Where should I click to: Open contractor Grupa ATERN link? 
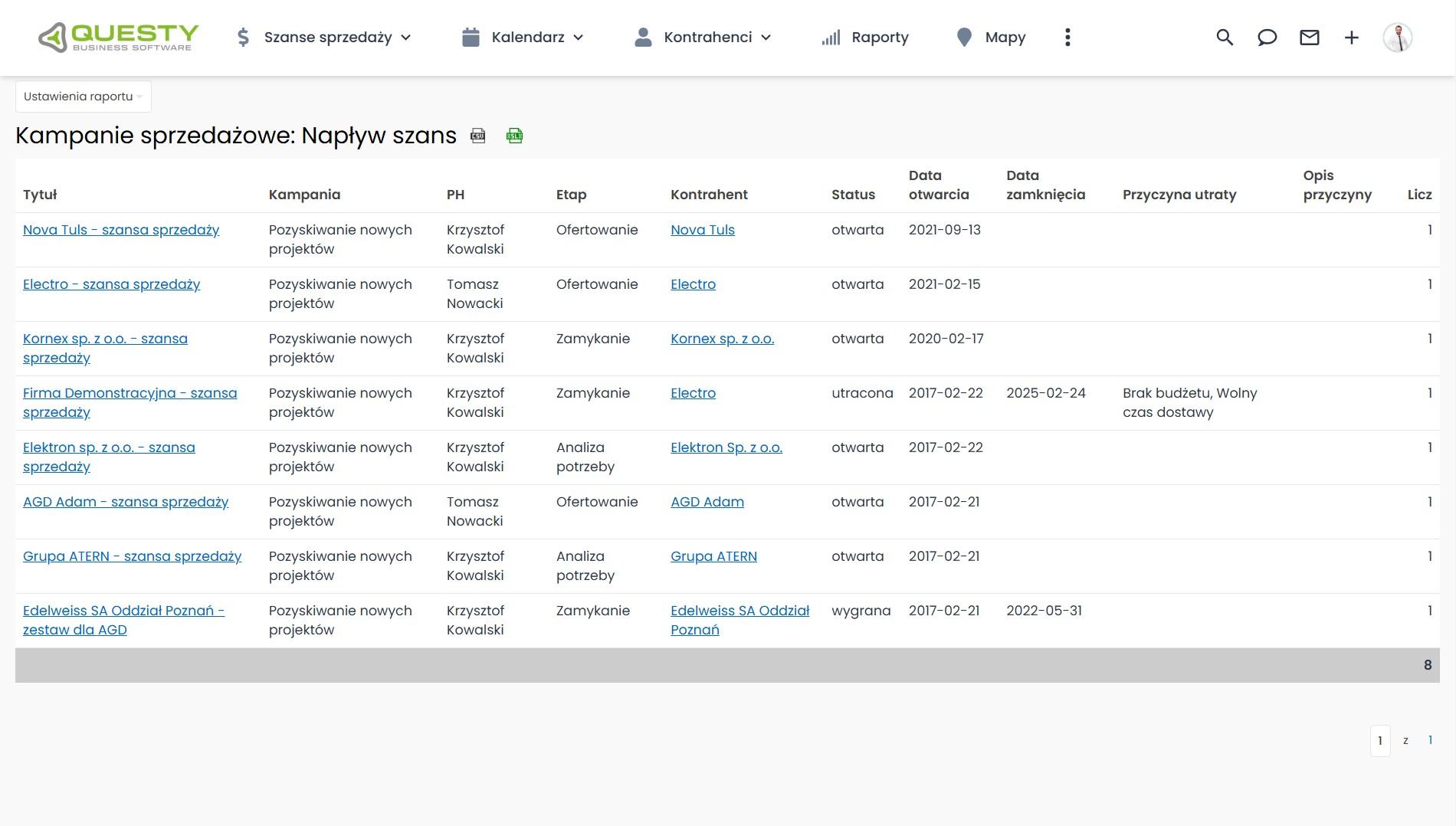[x=713, y=556]
